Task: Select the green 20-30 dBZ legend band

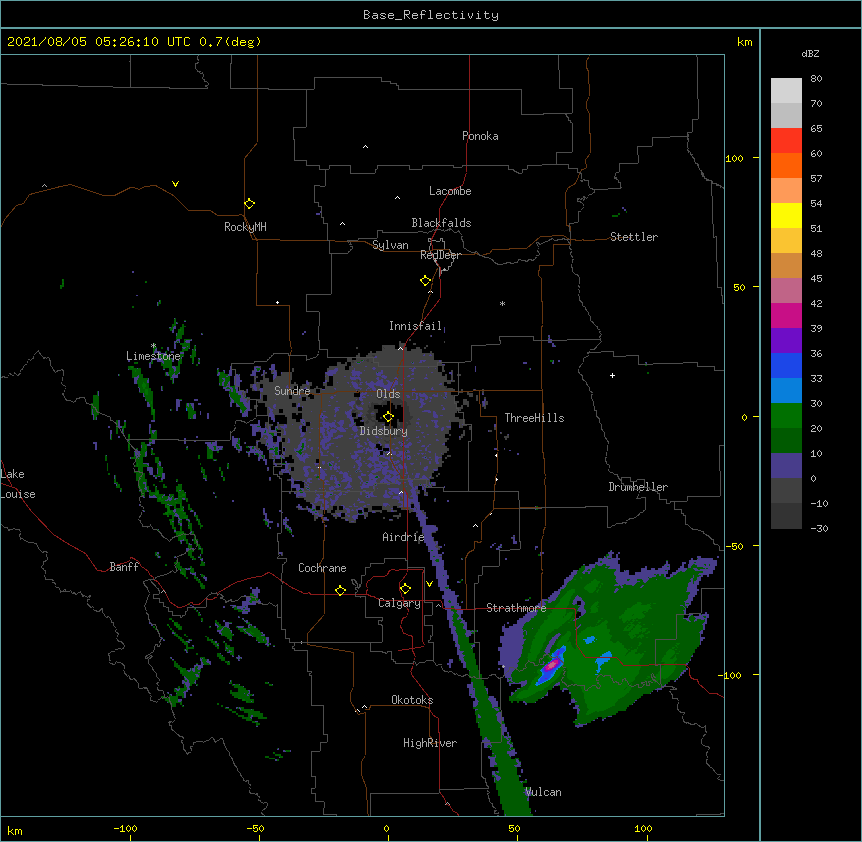Action: [x=786, y=416]
